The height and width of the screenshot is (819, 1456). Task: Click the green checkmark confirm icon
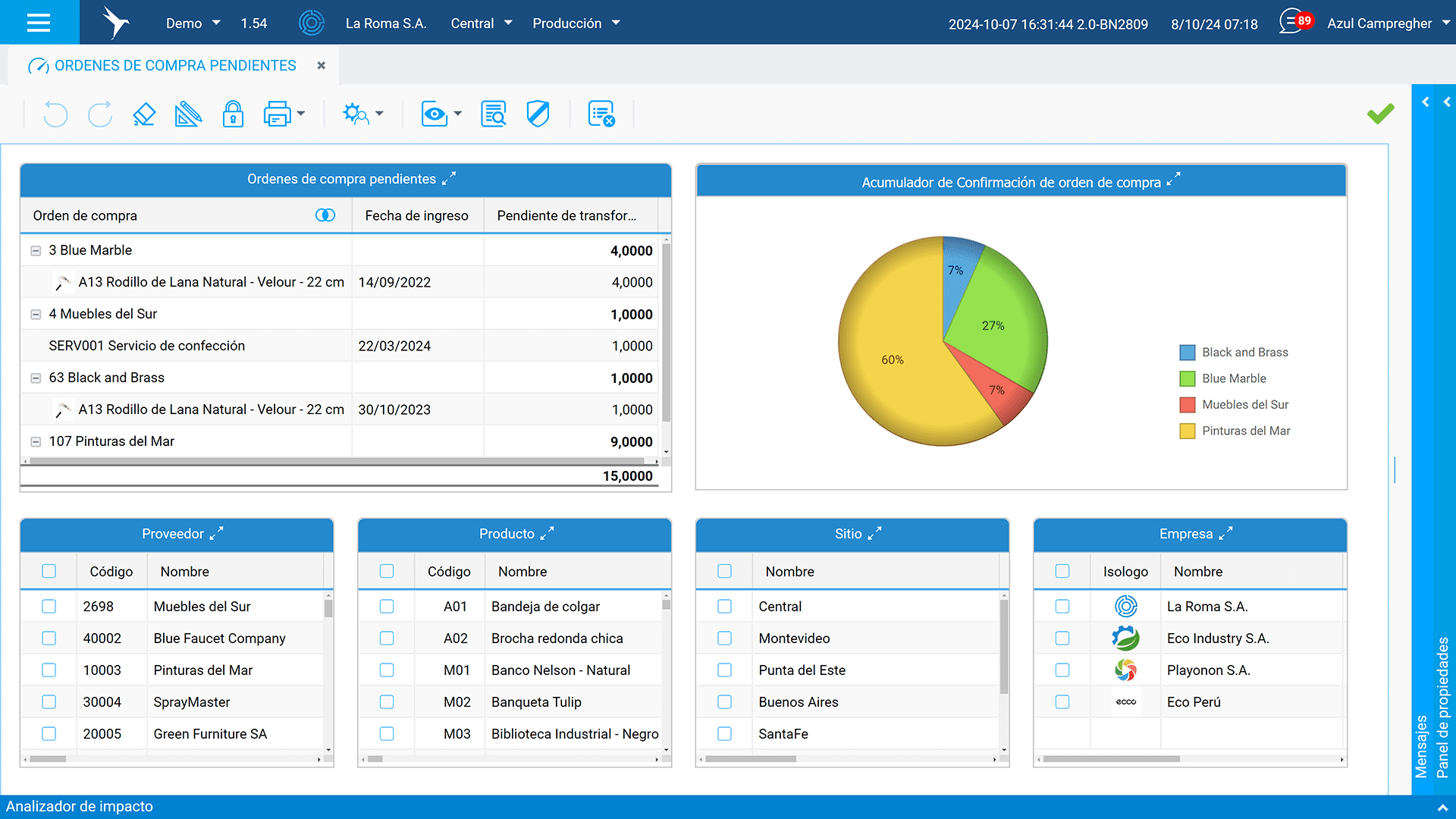pos(1380,114)
